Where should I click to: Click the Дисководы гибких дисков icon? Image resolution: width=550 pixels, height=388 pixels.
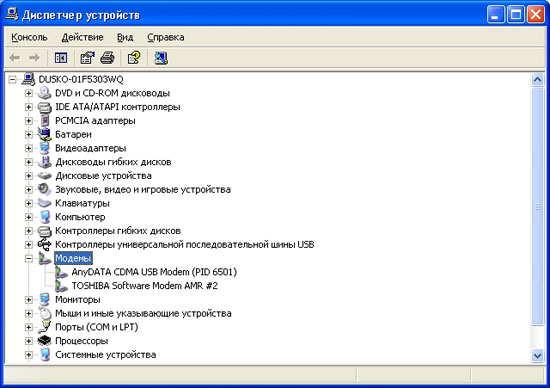(45, 162)
